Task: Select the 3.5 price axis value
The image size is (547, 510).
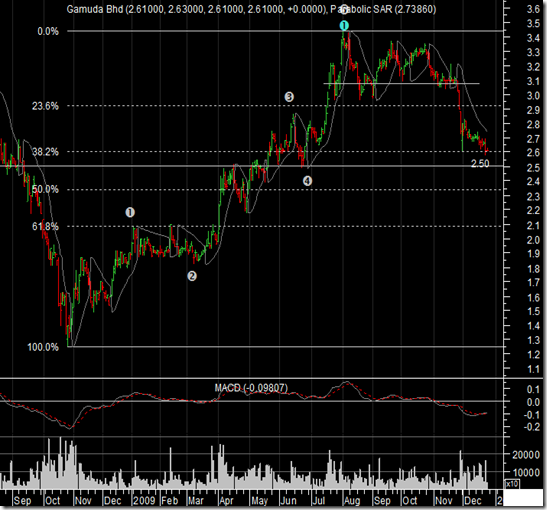Action: (533, 23)
